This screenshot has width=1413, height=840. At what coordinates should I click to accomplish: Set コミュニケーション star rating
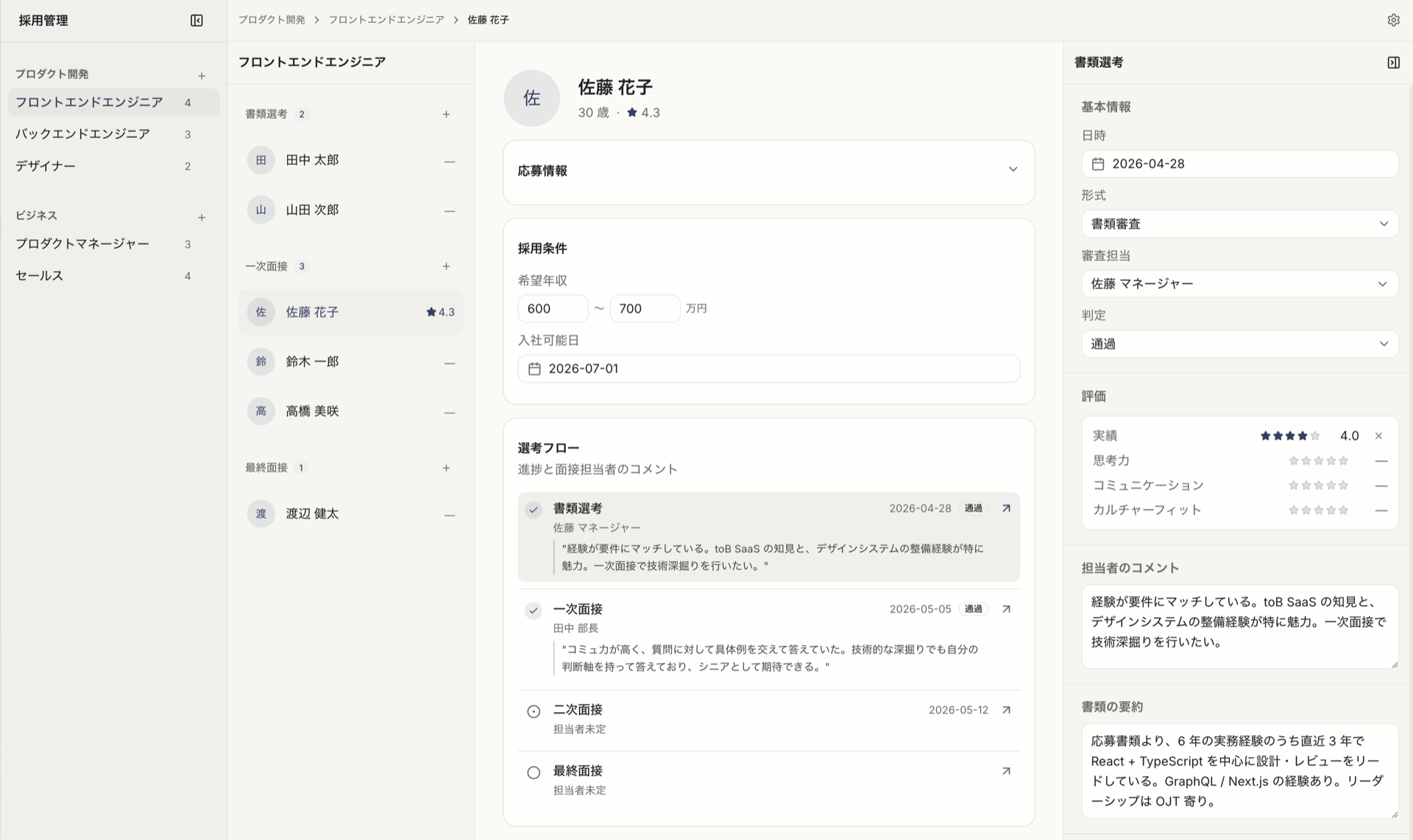[1318, 485]
